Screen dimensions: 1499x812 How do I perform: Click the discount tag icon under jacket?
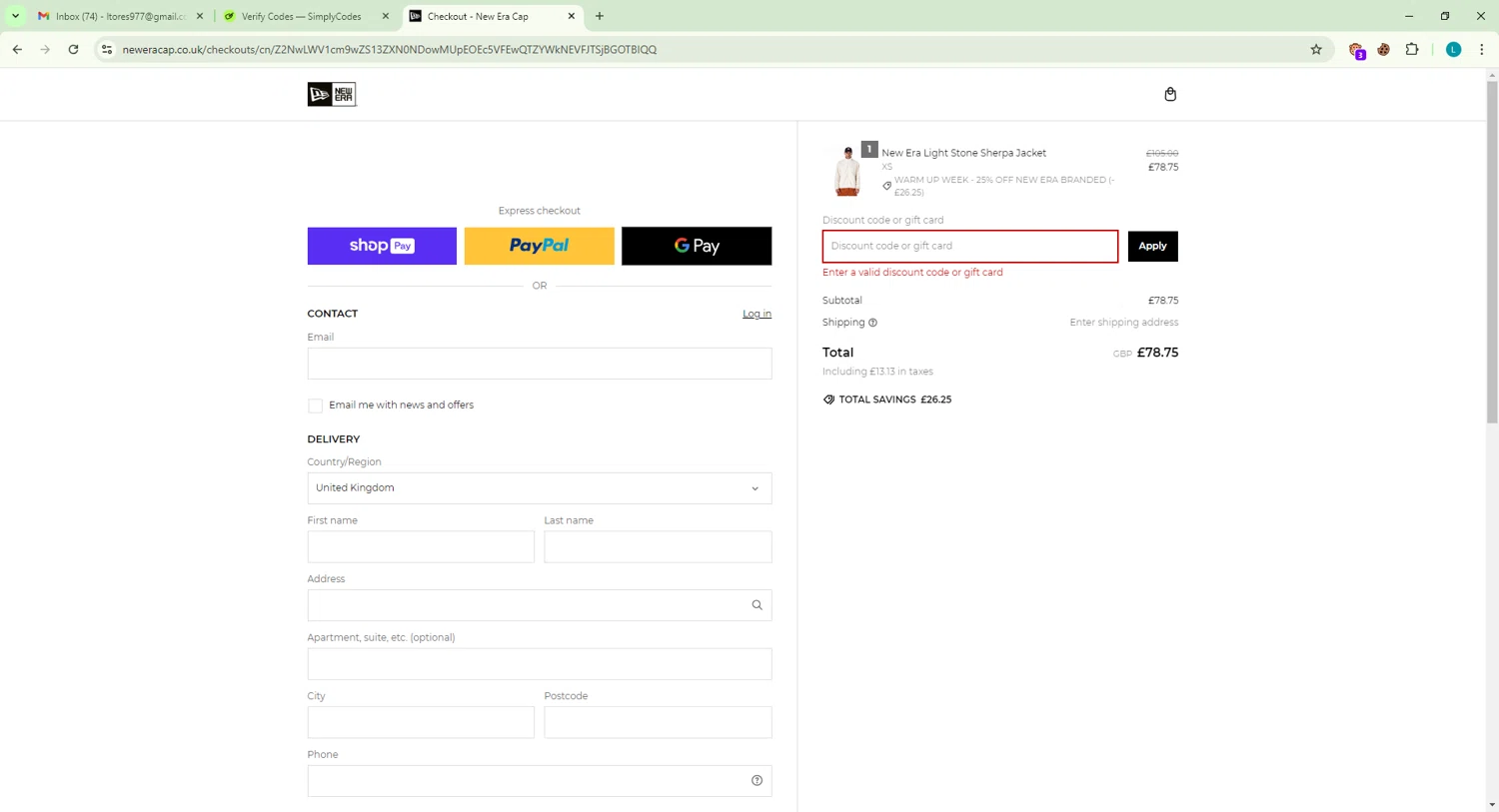tap(886, 186)
